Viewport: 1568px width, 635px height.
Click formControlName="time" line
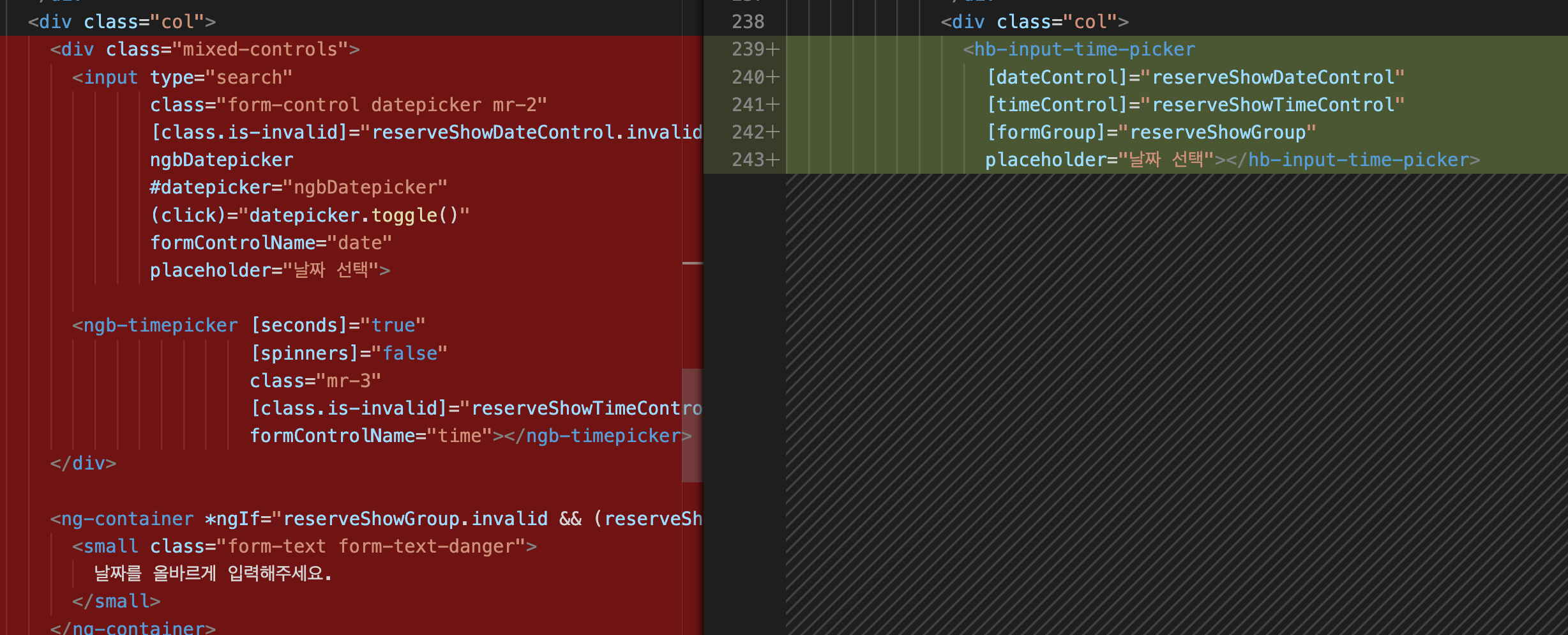point(471,436)
